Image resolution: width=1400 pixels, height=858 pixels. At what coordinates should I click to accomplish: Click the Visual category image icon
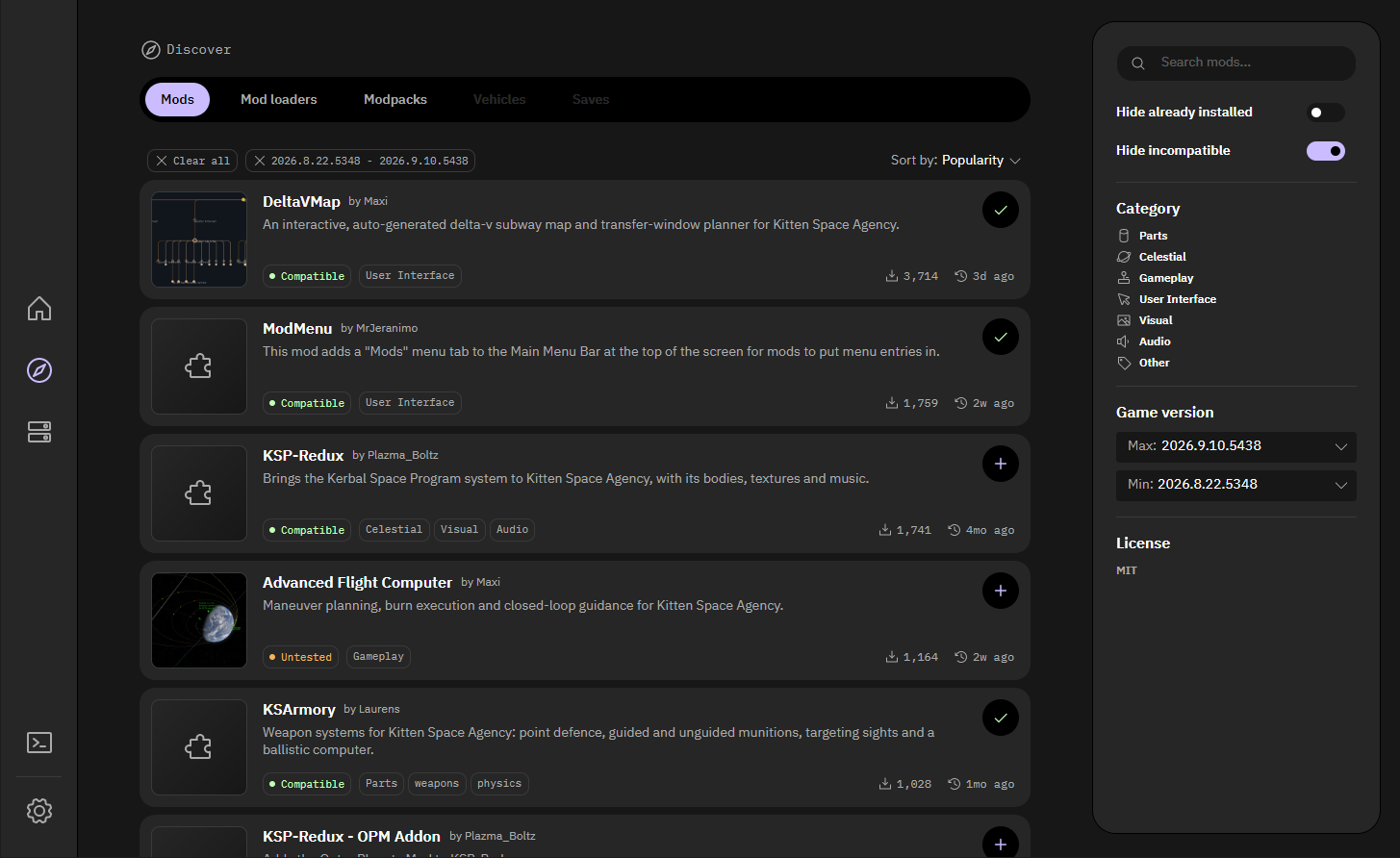(x=1123, y=320)
